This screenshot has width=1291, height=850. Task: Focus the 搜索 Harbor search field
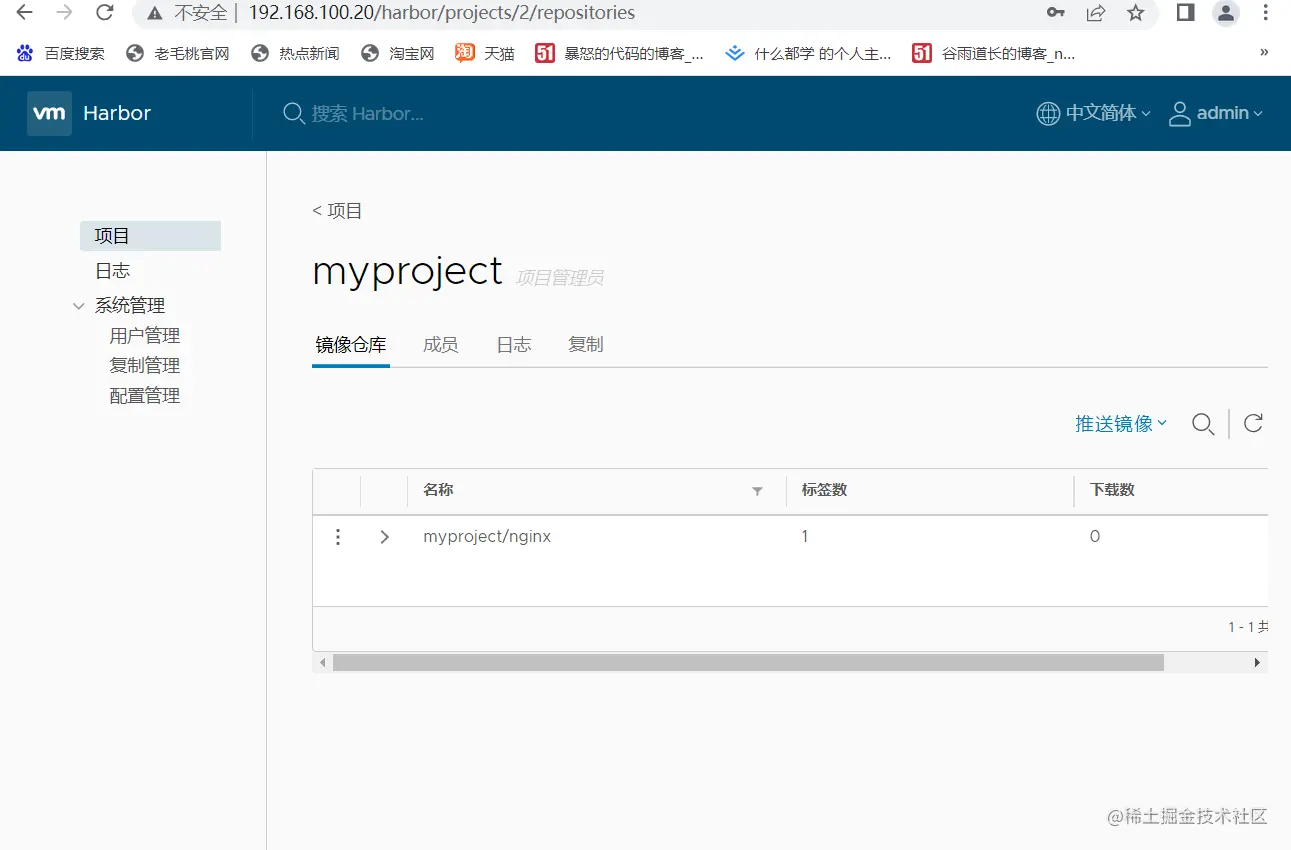click(x=367, y=114)
